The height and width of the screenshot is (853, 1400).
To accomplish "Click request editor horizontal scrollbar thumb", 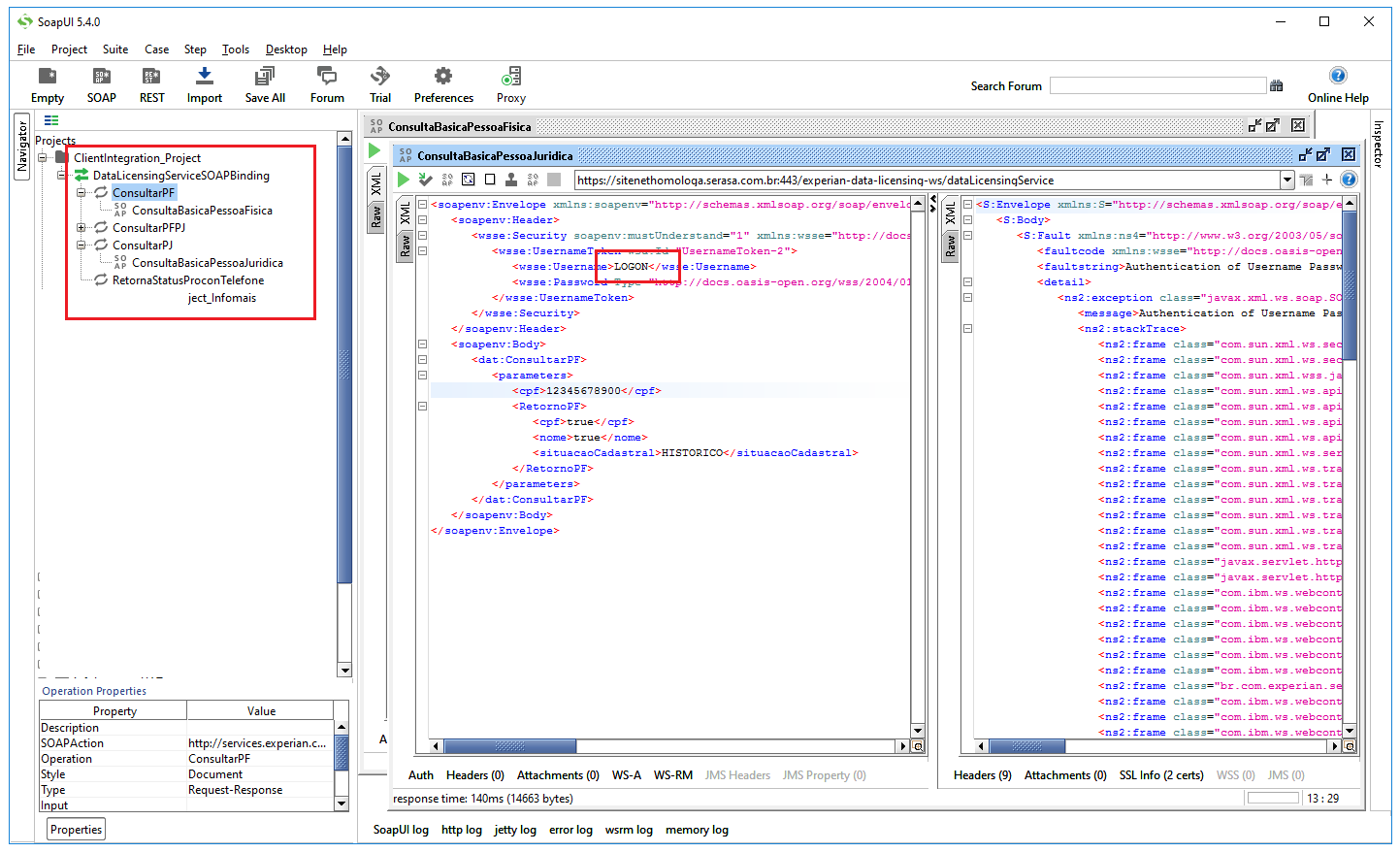I will tap(510, 746).
